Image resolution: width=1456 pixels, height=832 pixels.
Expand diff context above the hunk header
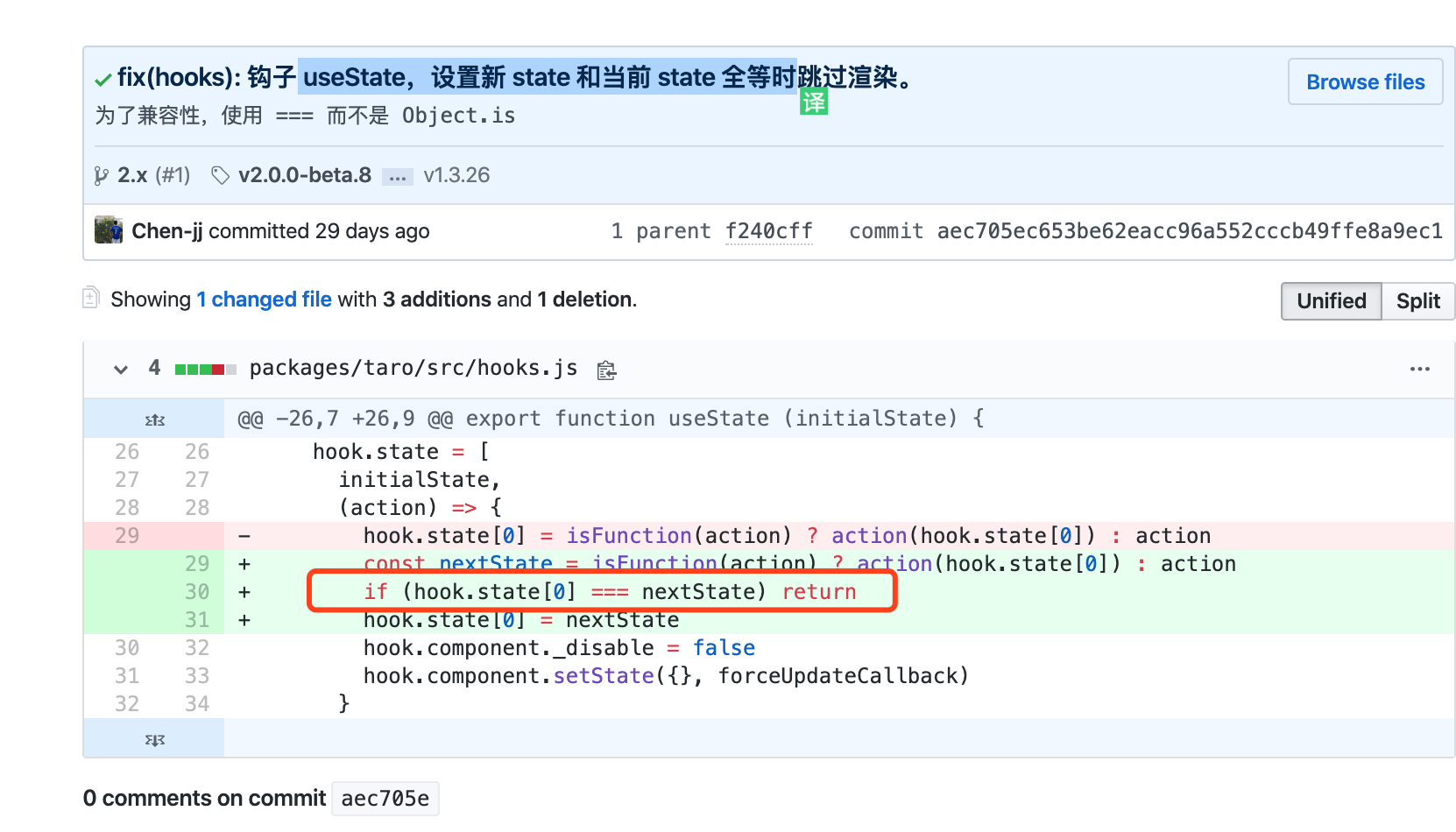tap(153, 419)
